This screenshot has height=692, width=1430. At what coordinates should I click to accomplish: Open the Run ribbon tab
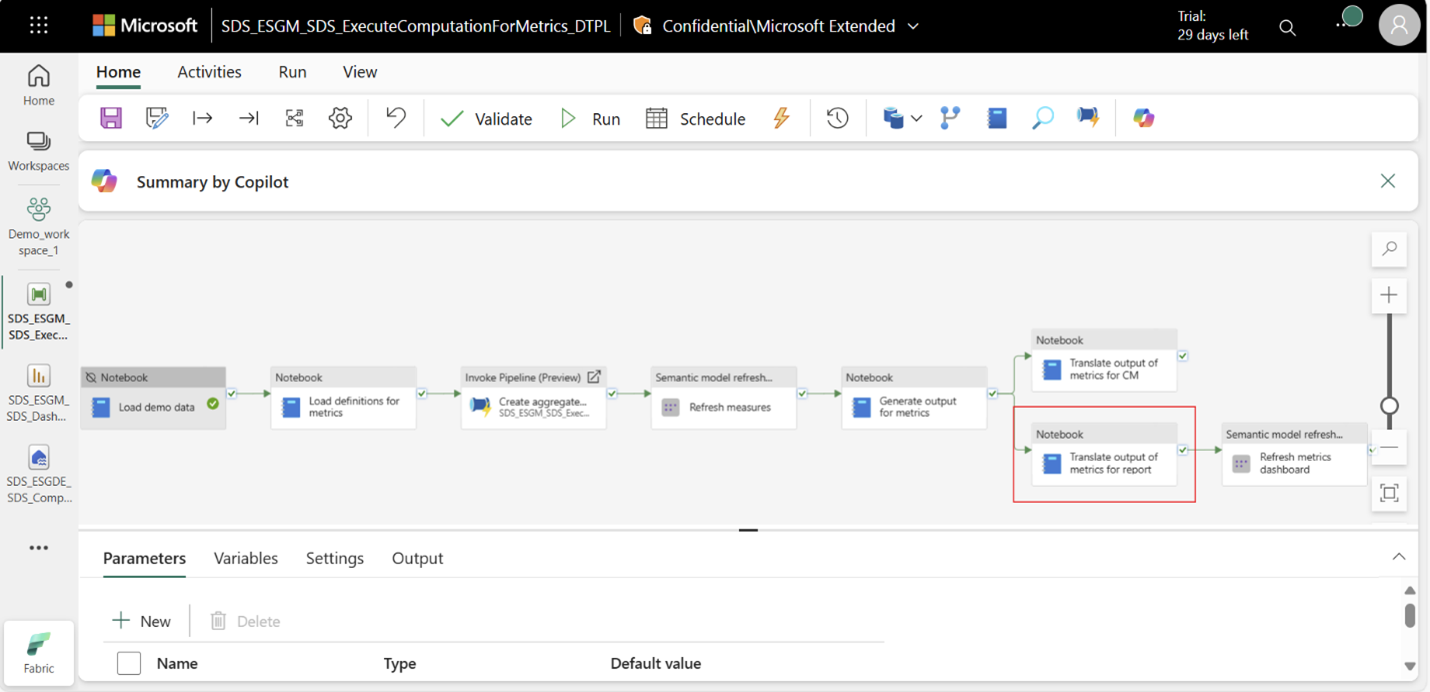point(292,72)
